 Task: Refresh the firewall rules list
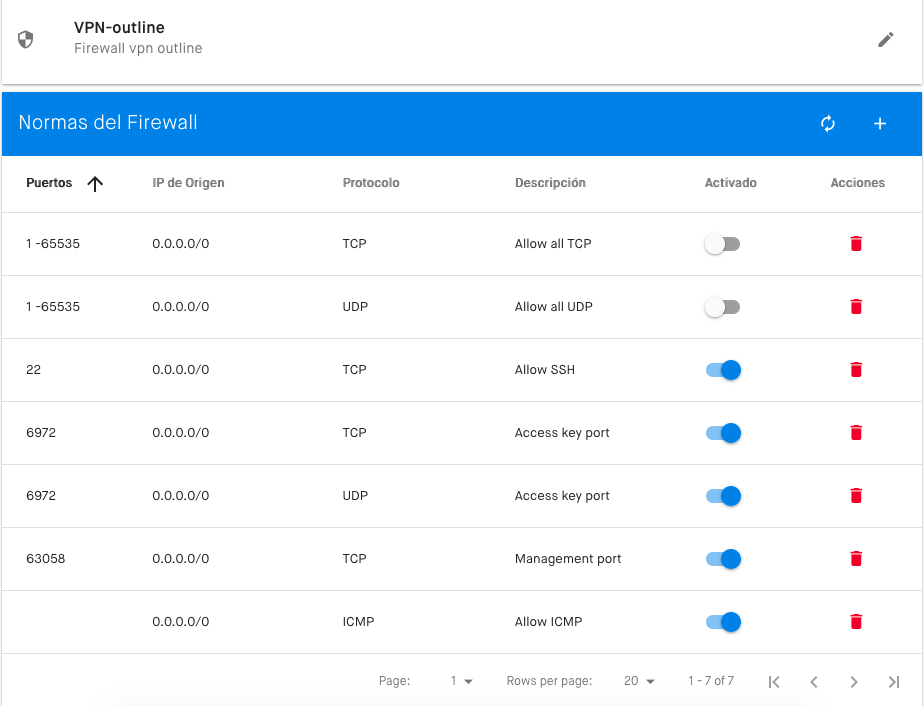click(828, 123)
